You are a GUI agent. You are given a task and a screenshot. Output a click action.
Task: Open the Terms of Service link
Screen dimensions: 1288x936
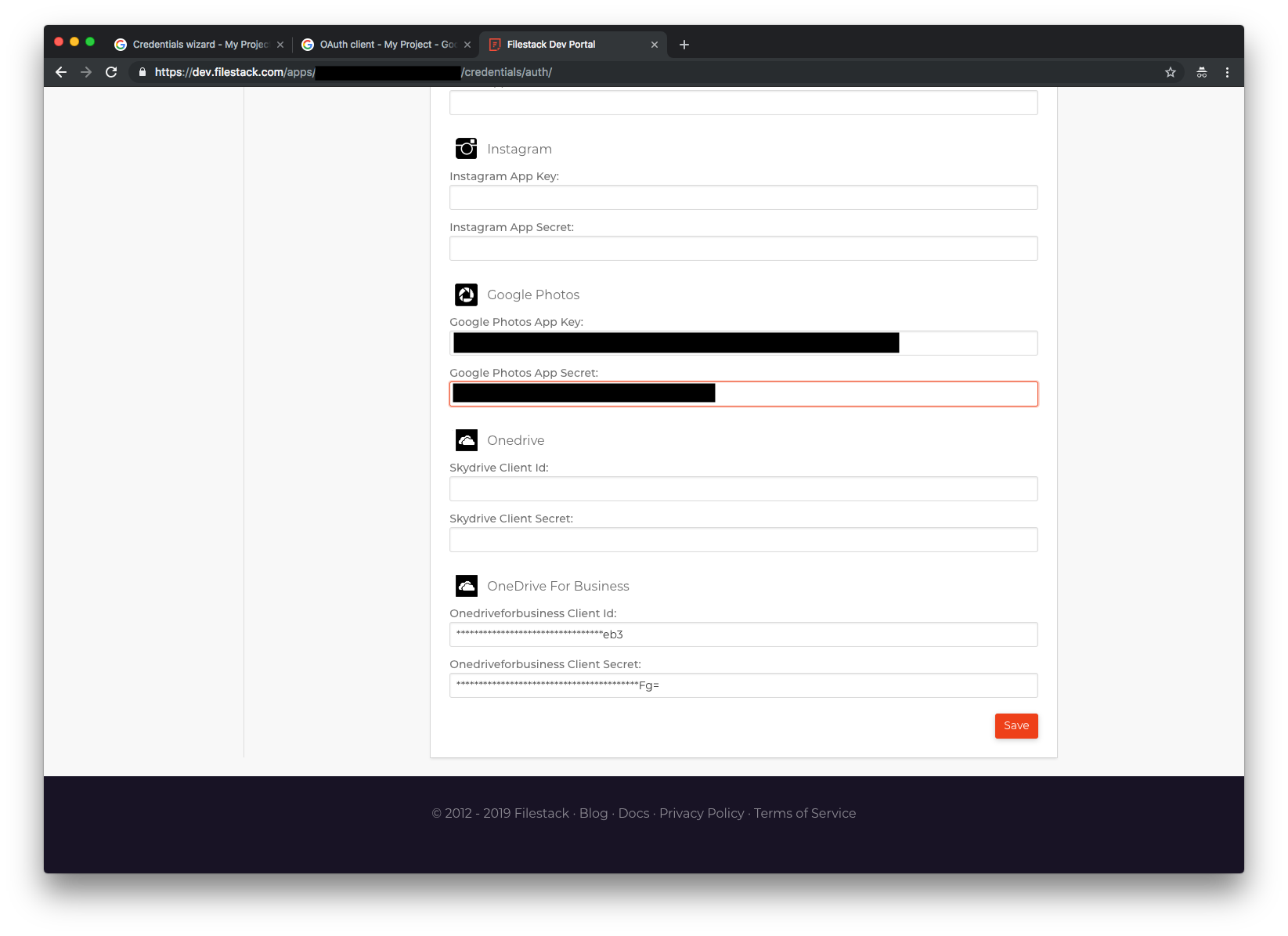coord(805,813)
